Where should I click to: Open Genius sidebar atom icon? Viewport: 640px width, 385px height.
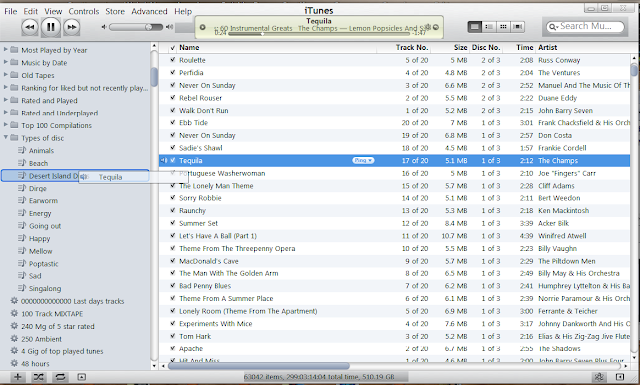(599, 377)
